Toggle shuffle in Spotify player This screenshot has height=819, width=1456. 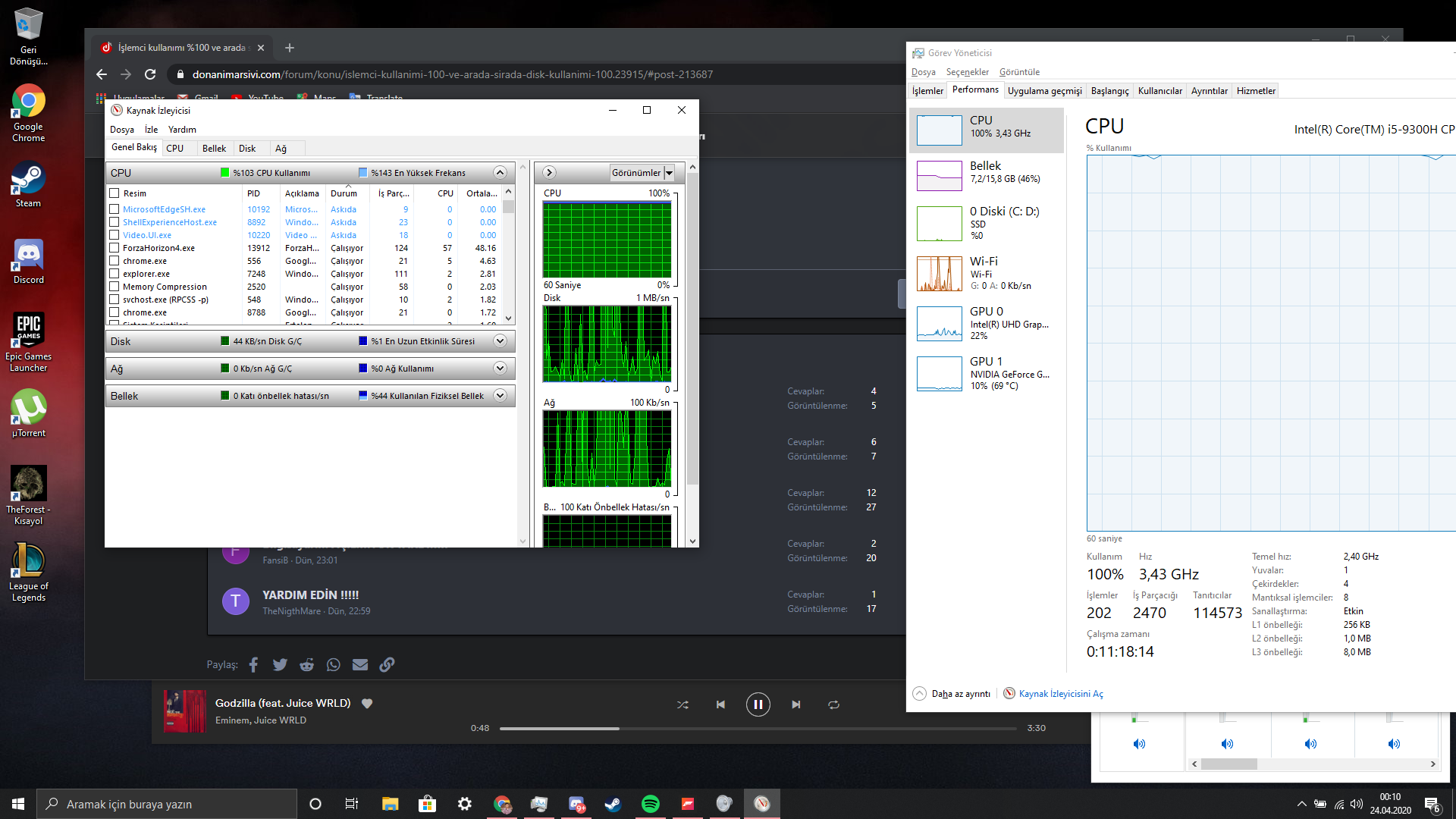click(x=682, y=704)
